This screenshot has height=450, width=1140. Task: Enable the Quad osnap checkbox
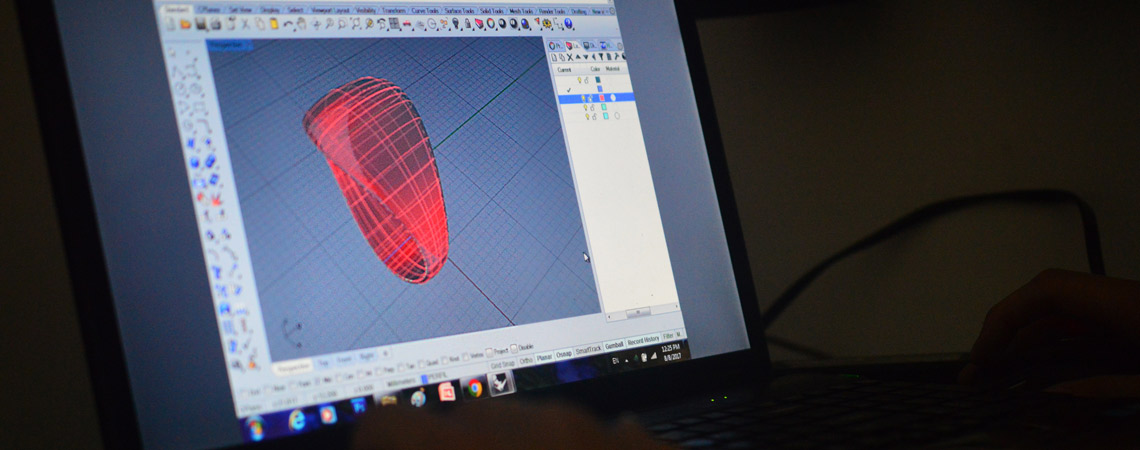pos(422,363)
